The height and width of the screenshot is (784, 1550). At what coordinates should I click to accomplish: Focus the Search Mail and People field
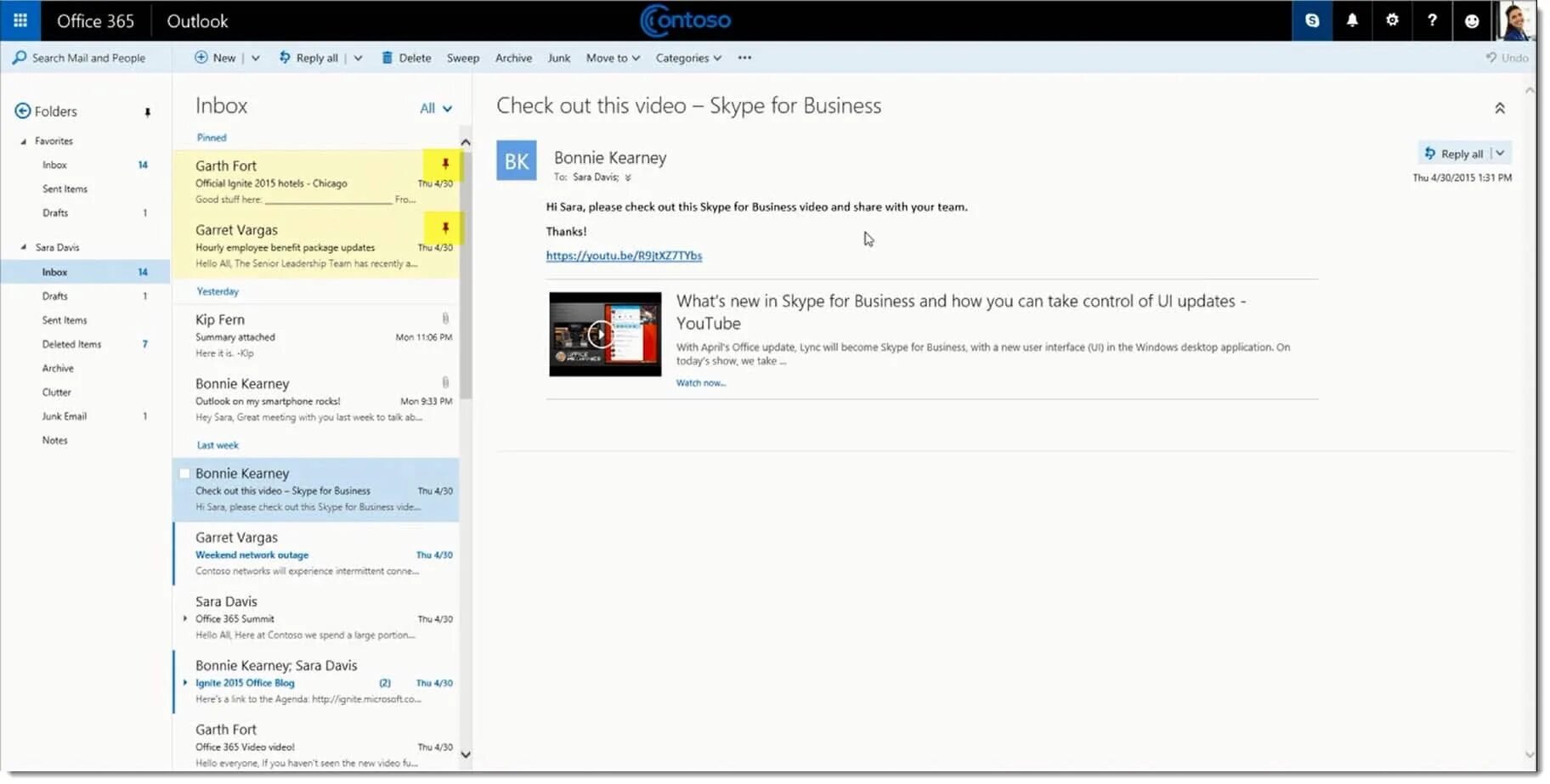[88, 58]
